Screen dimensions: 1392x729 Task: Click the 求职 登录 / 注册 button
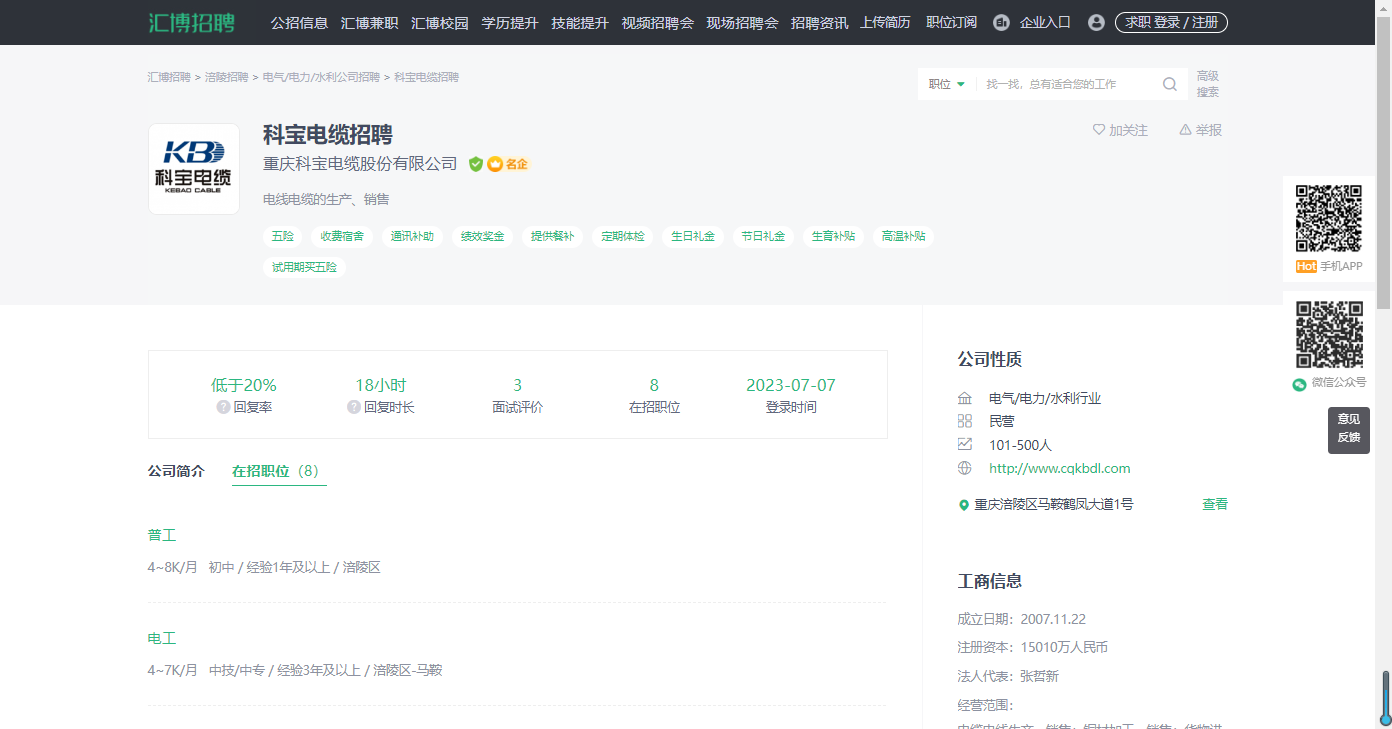1171,22
